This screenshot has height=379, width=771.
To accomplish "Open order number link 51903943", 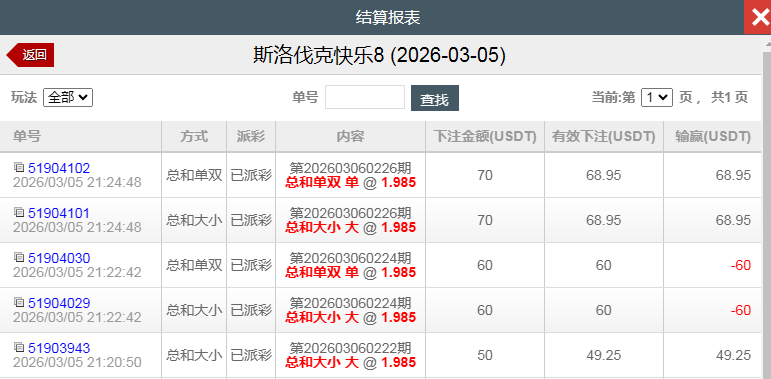I will point(59,349).
